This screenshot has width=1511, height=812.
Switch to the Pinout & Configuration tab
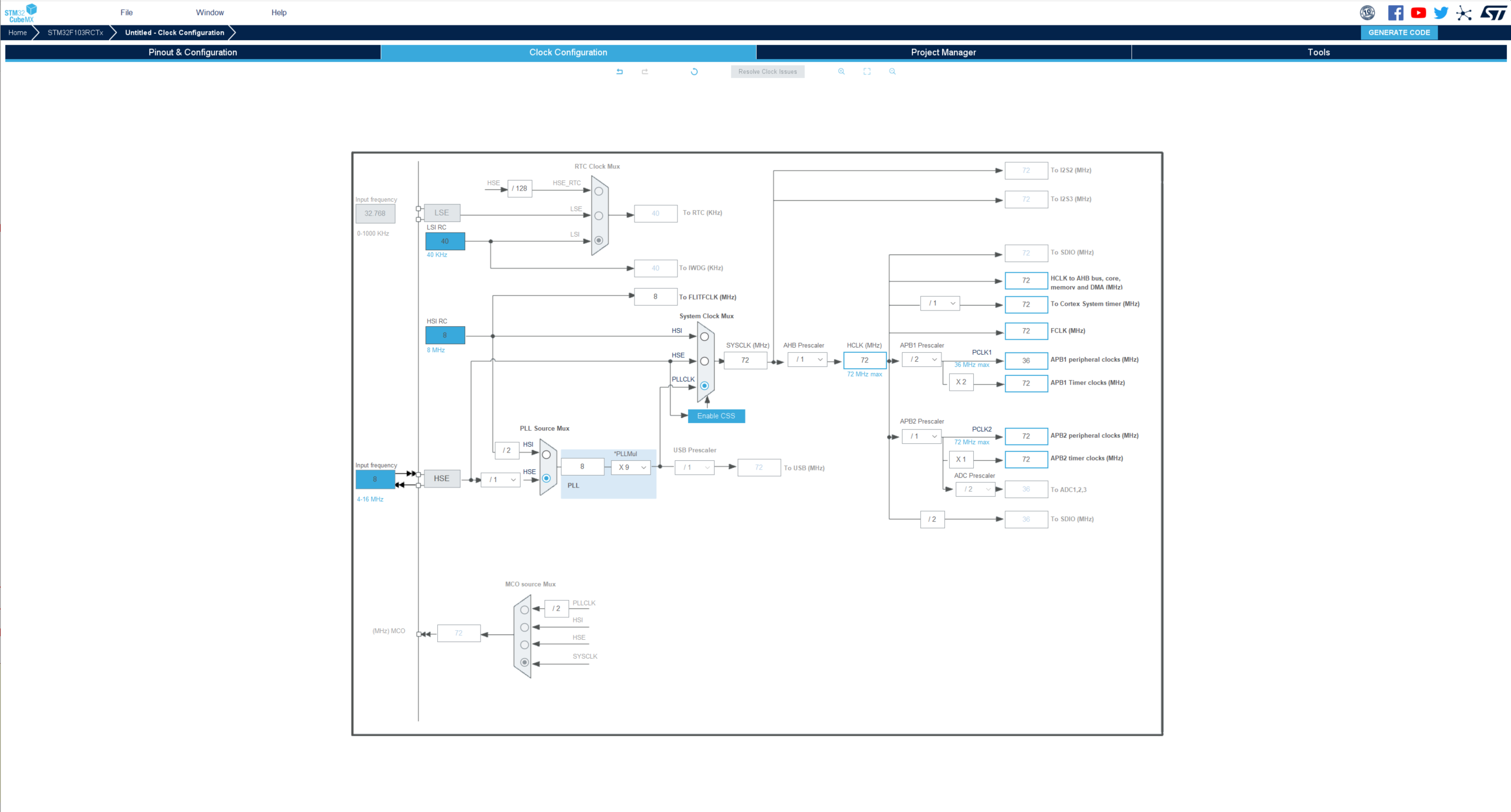point(192,52)
